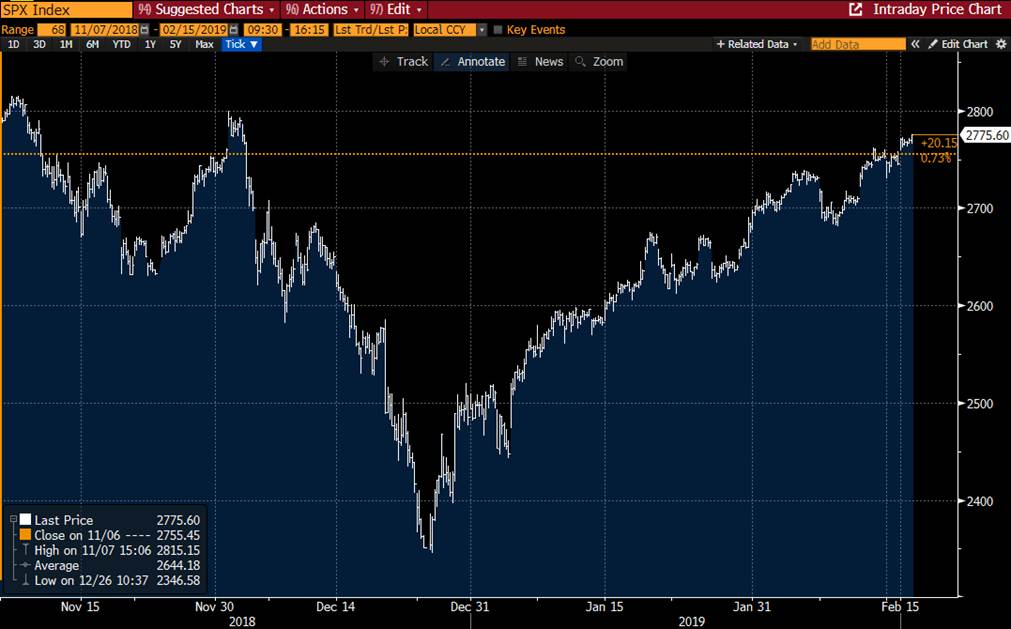This screenshot has height=629, width=1011.
Task: Open the start date calendar picker
Action: click(144, 30)
